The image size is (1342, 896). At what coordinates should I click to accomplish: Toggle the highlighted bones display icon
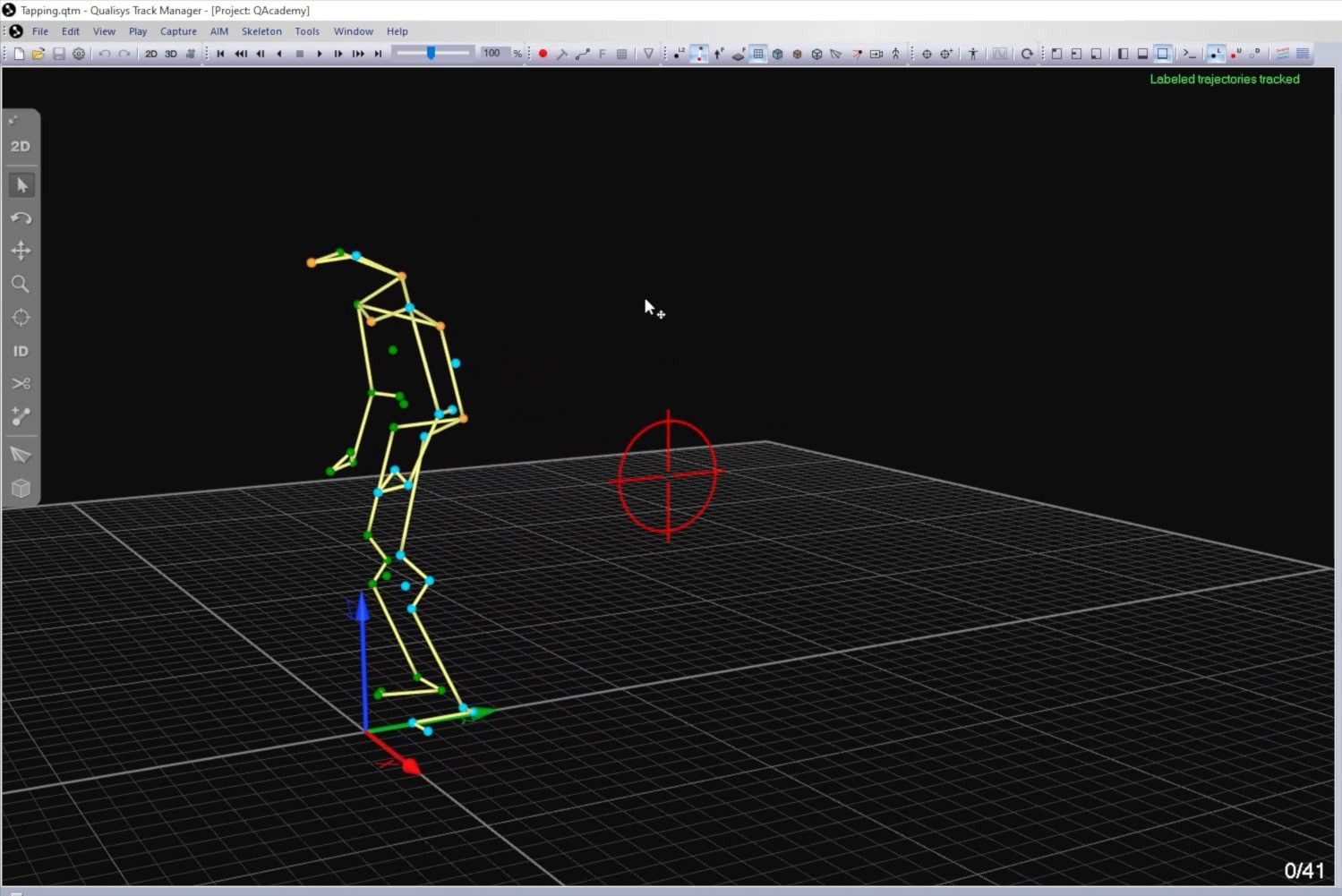pos(699,54)
